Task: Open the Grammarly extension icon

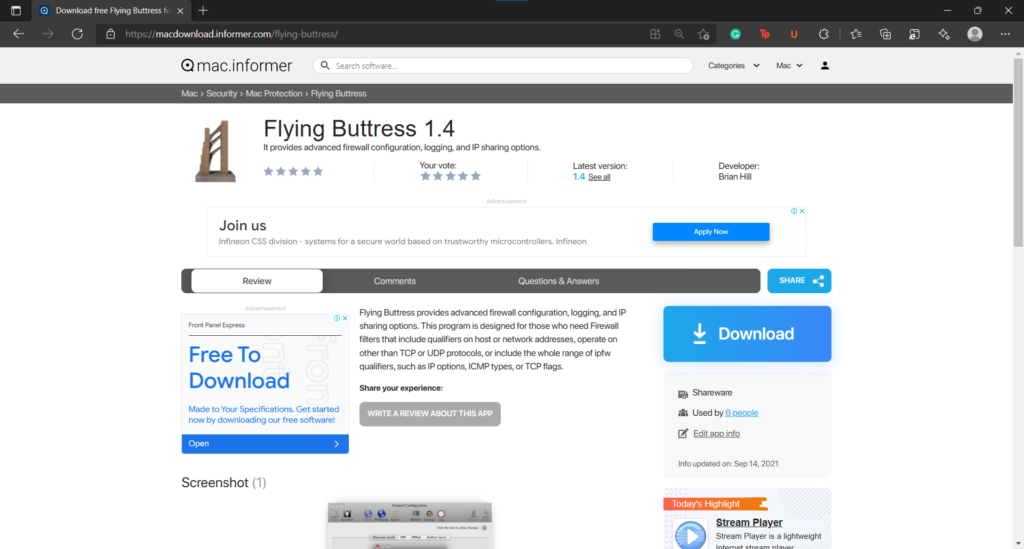Action: [735, 34]
